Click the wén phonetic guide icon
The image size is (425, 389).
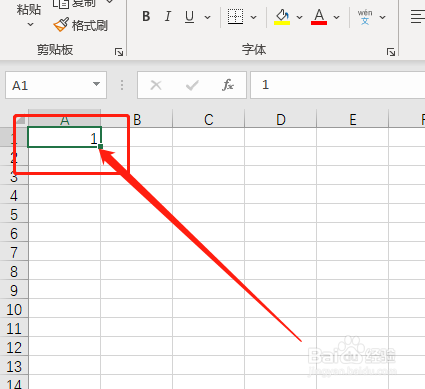365,17
